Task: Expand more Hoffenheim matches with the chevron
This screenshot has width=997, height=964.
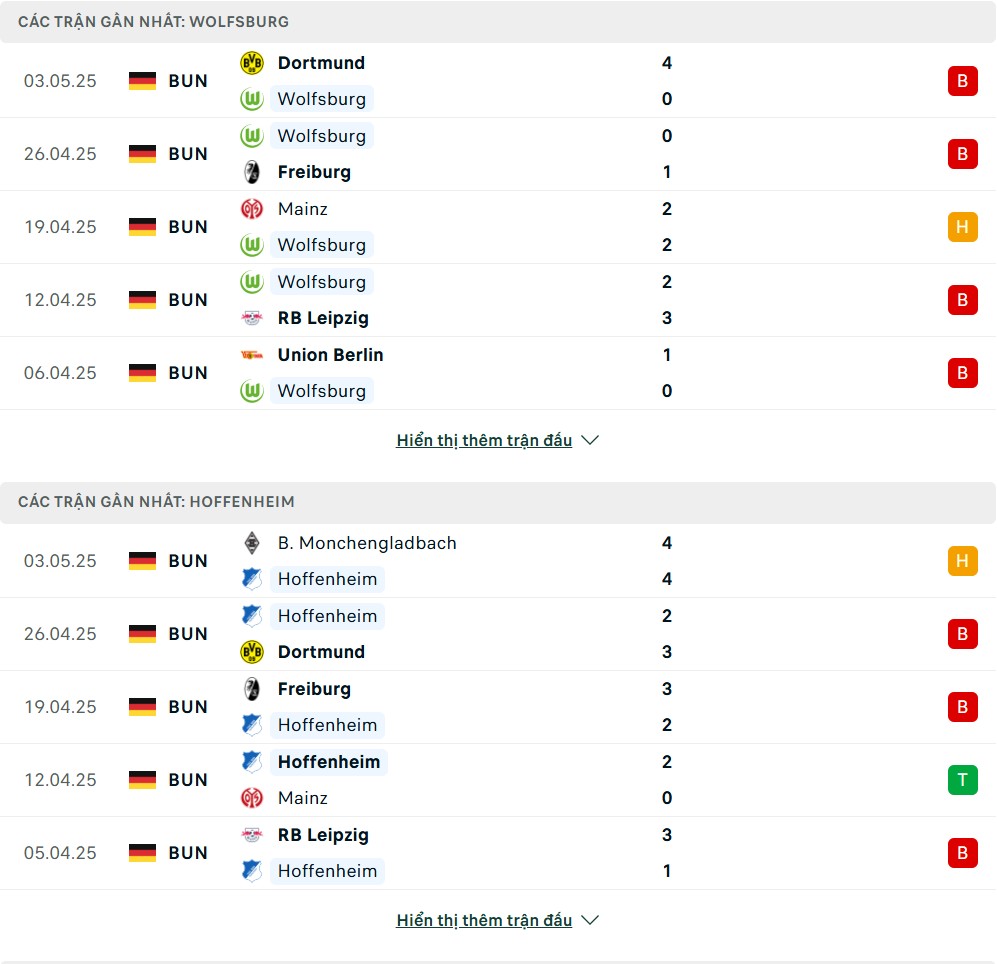Action: pyautogui.click(x=590, y=920)
